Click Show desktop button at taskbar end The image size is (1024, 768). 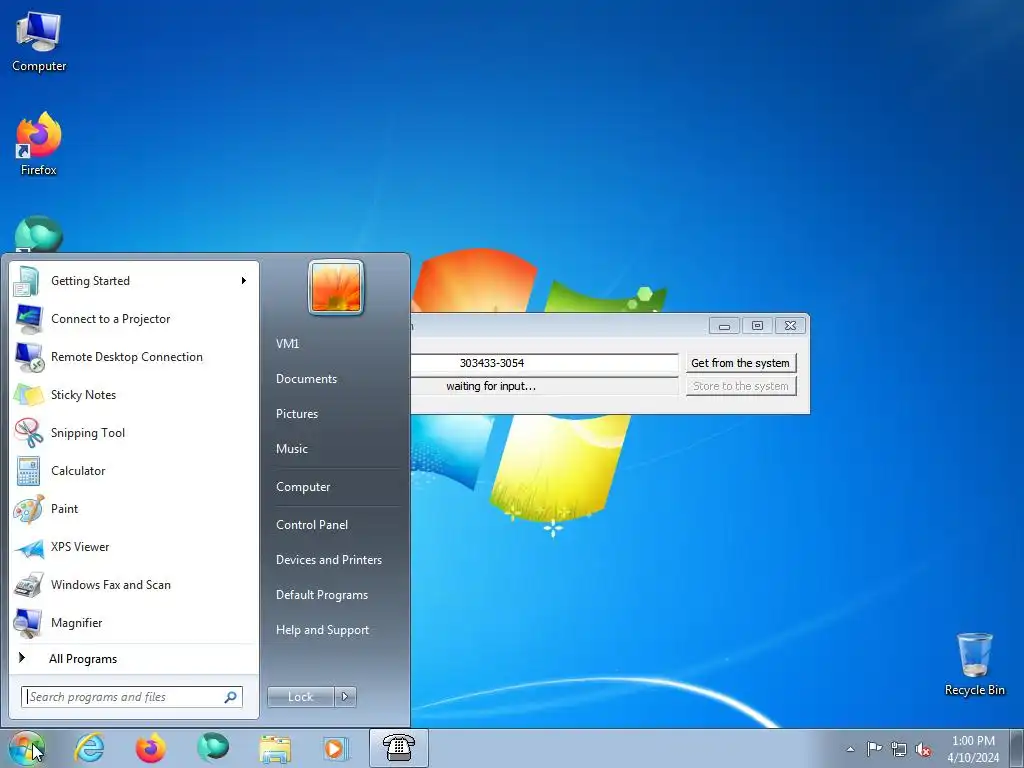coord(1017,749)
